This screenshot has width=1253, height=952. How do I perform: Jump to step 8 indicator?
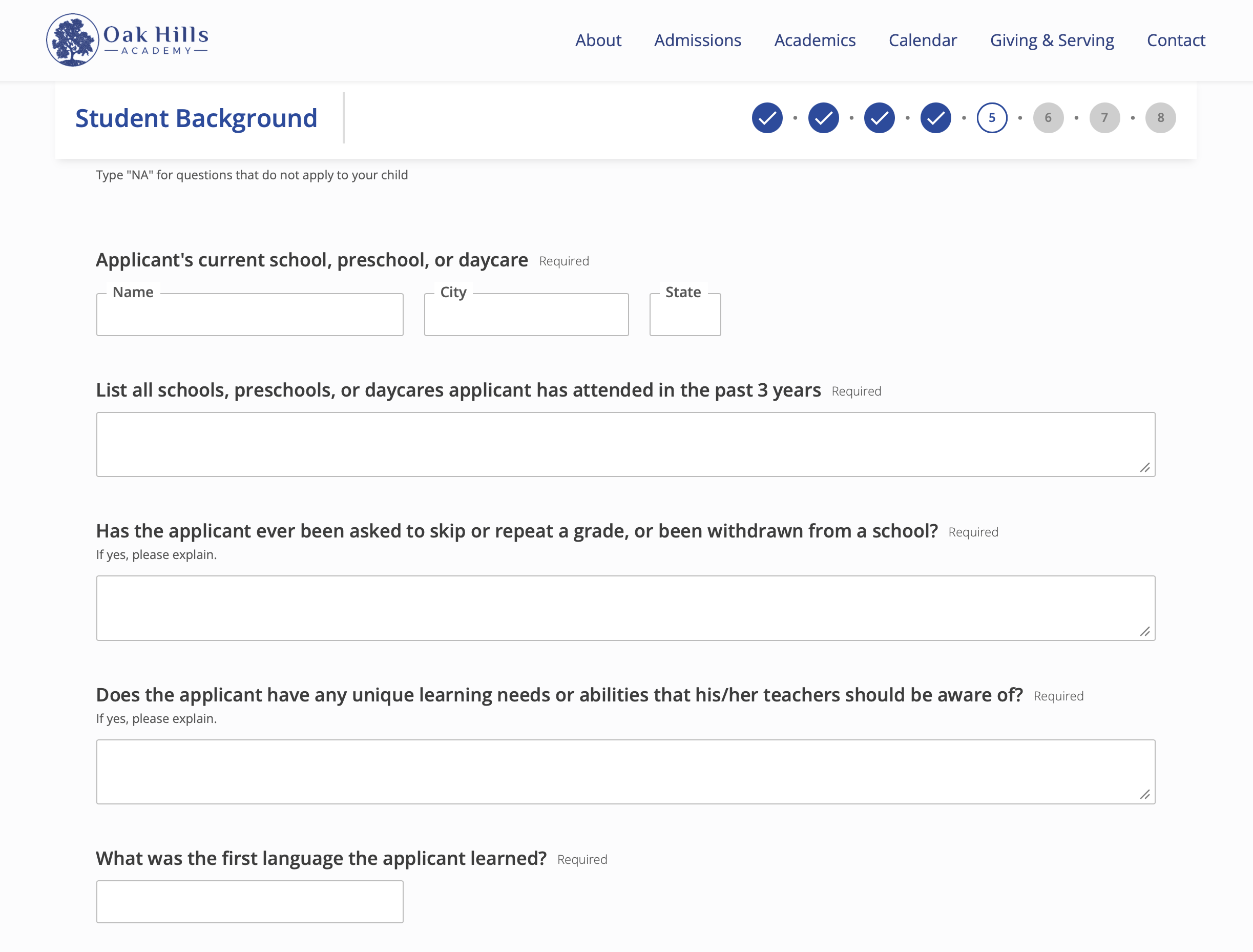(1161, 118)
